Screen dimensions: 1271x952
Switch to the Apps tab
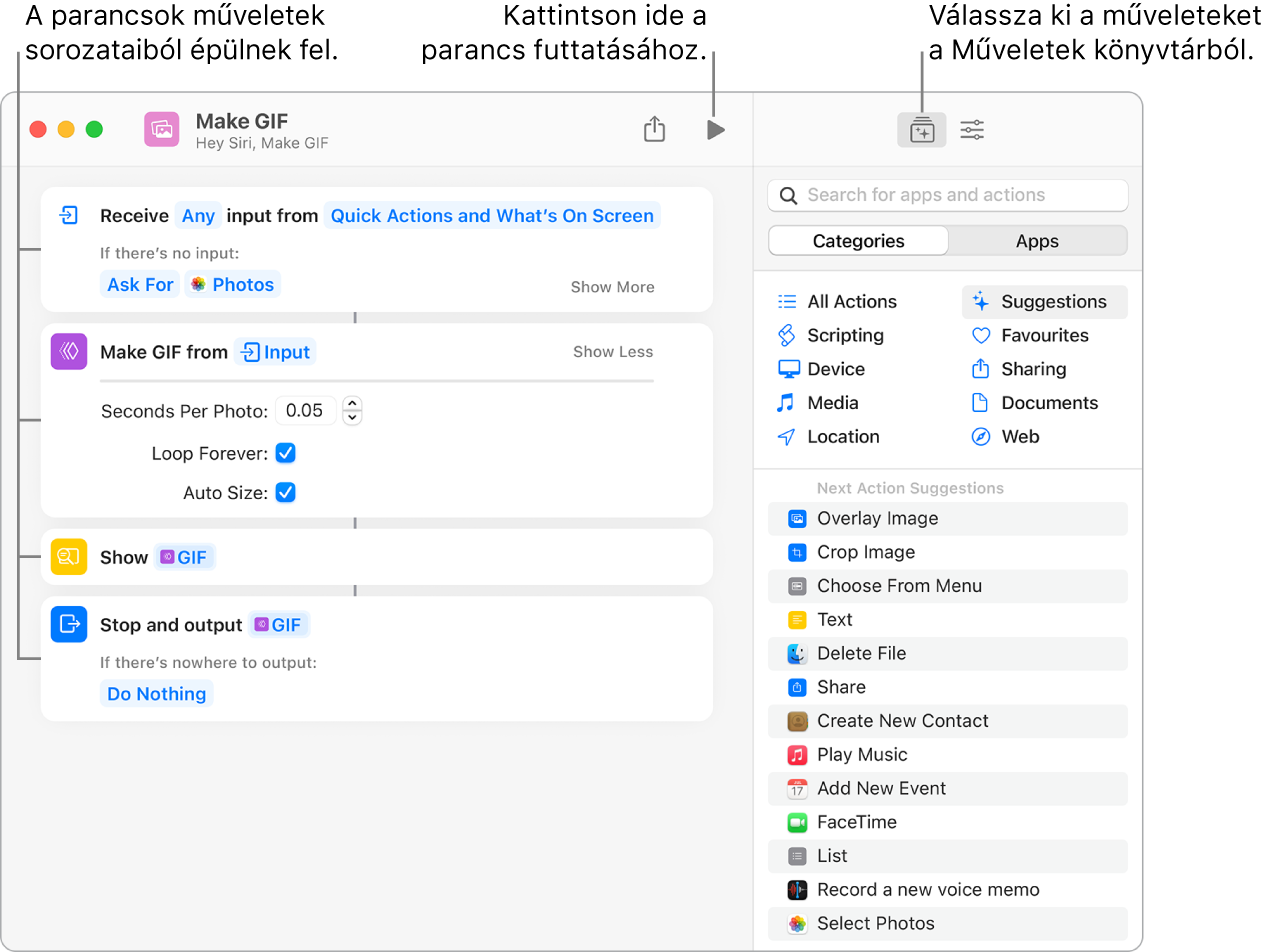click(1037, 241)
